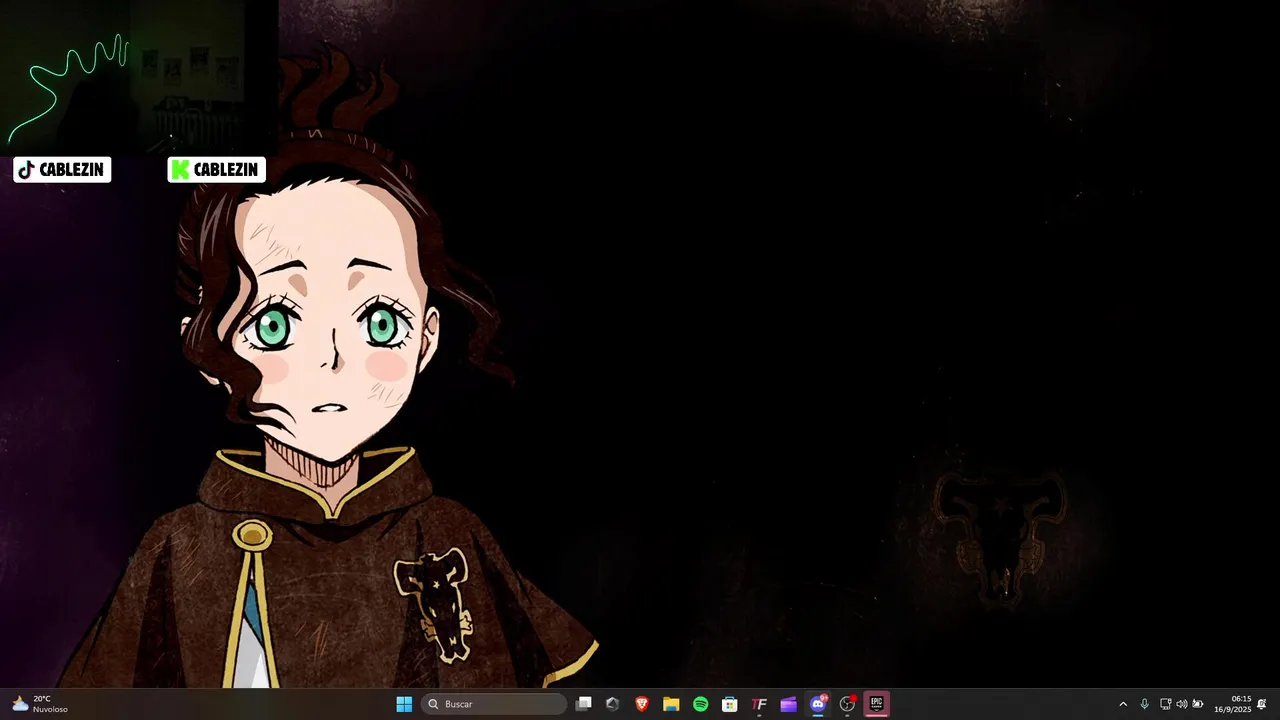Open the TF app icon on the taskbar
This screenshot has width=1280, height=720.
[x=759, y=704]
